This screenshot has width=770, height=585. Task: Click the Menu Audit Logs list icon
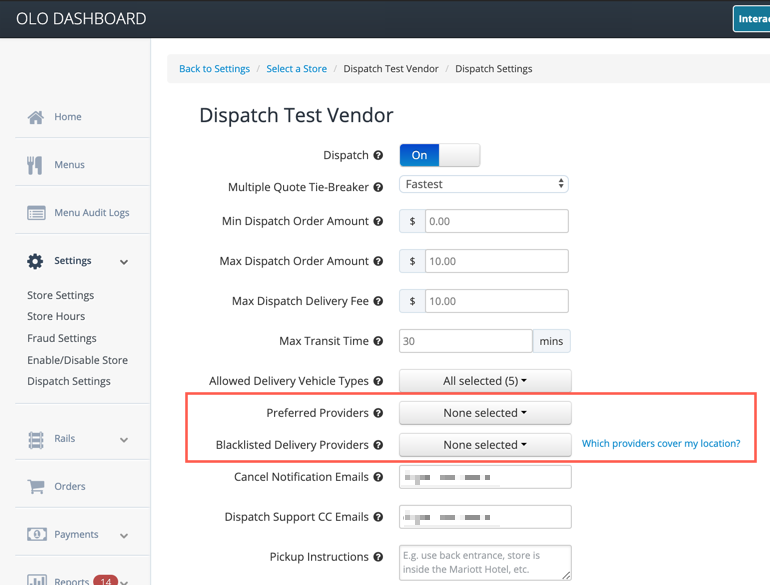(x=36, y=213)
